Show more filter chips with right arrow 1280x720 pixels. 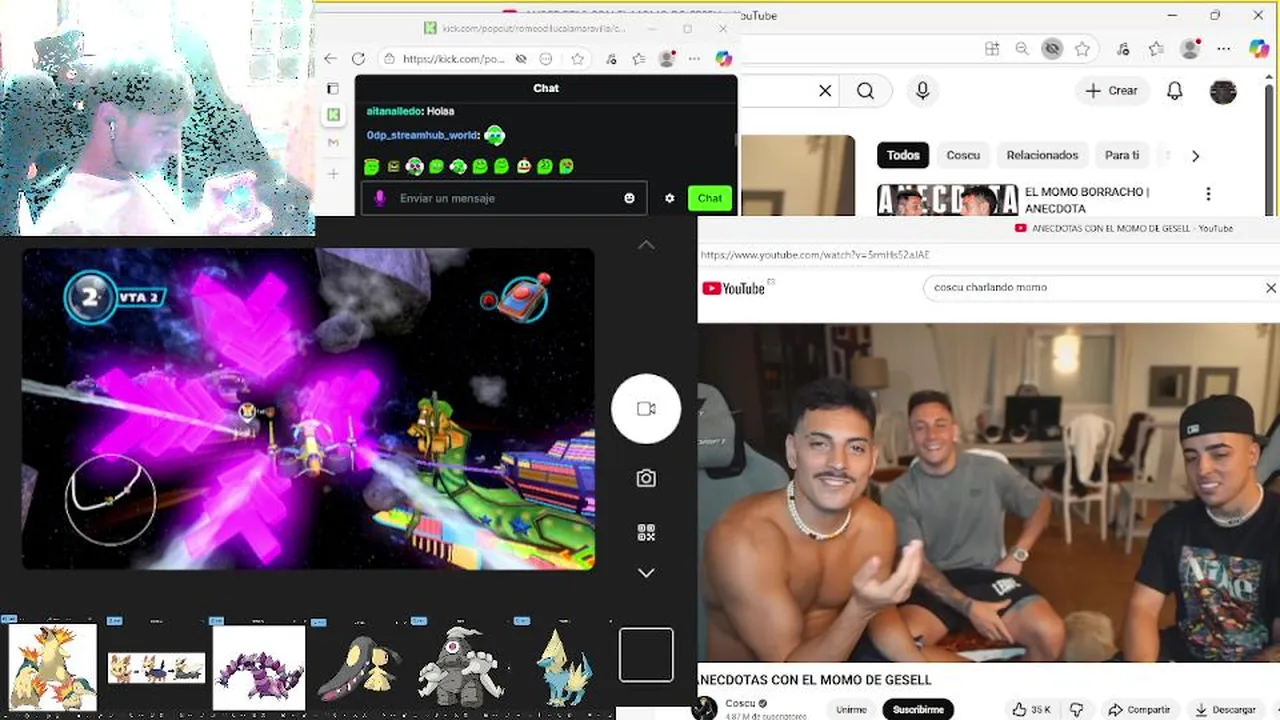tap(1195, 156)
